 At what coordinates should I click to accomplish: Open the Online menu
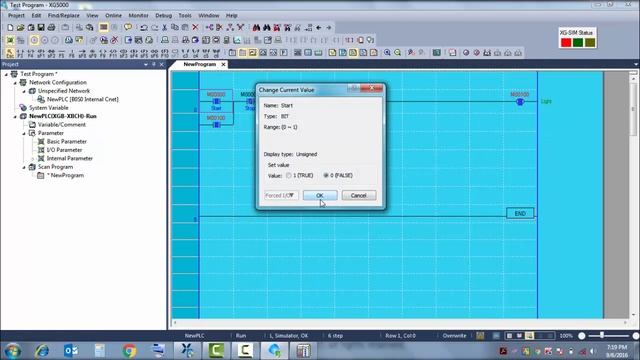(x=113, y=16)
